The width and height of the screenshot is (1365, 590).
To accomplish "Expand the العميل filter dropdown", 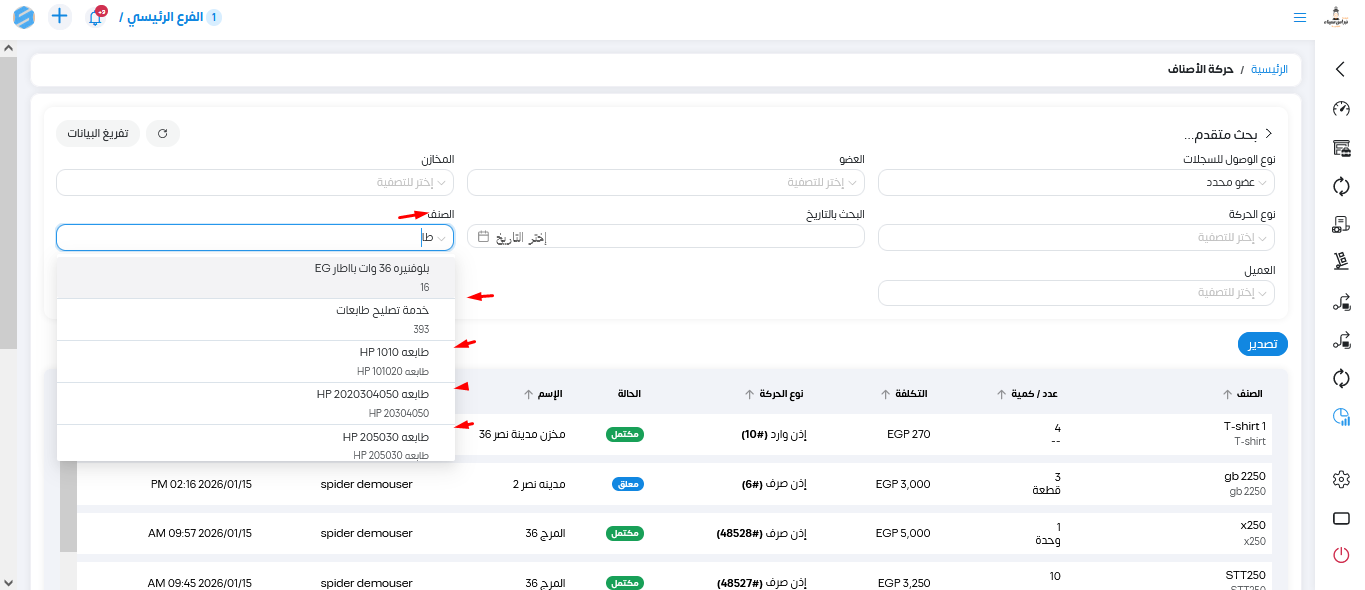I will tap(1076, 292).
